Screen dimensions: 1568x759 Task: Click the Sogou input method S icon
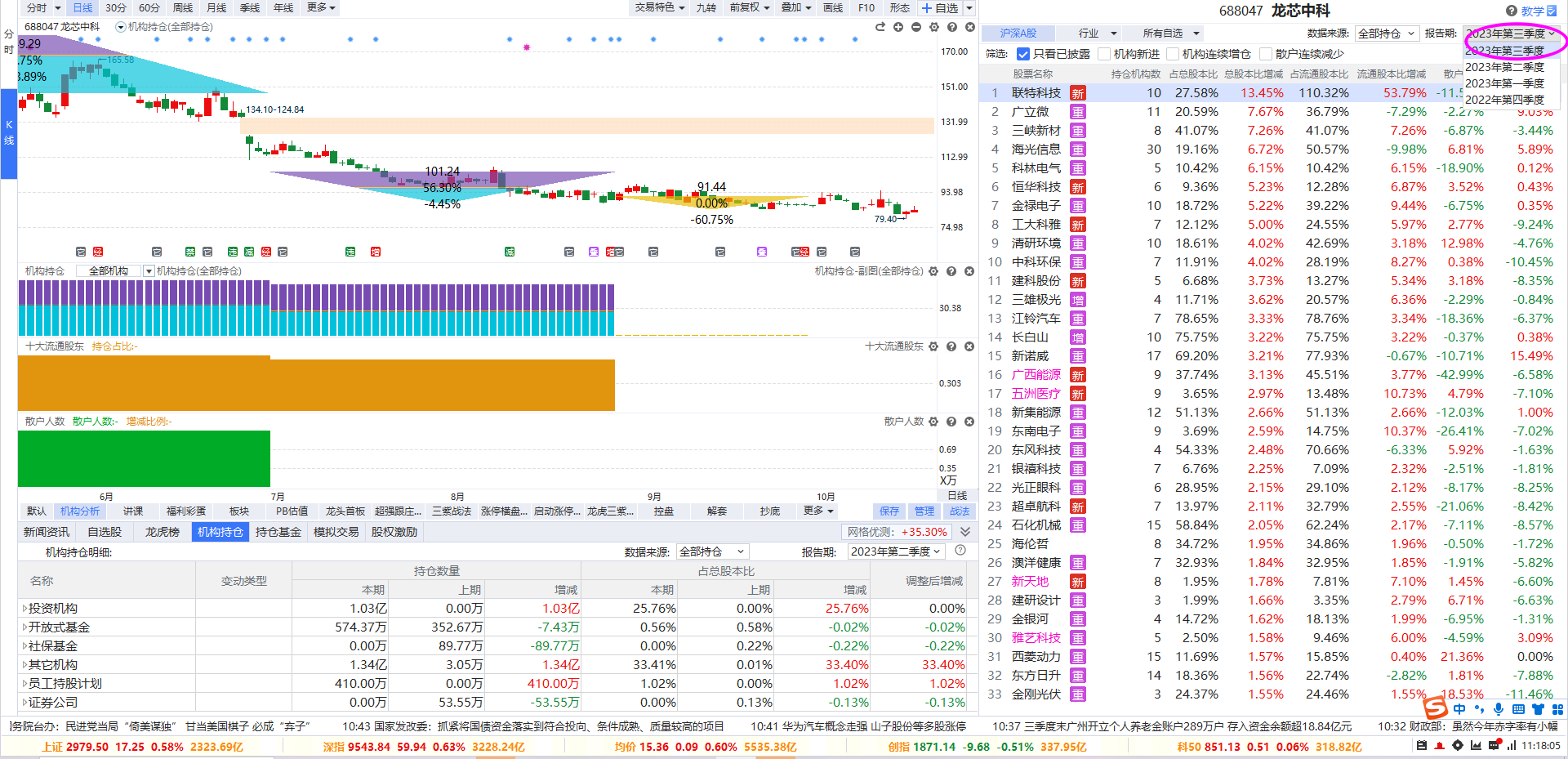(x=1436, y=707)
